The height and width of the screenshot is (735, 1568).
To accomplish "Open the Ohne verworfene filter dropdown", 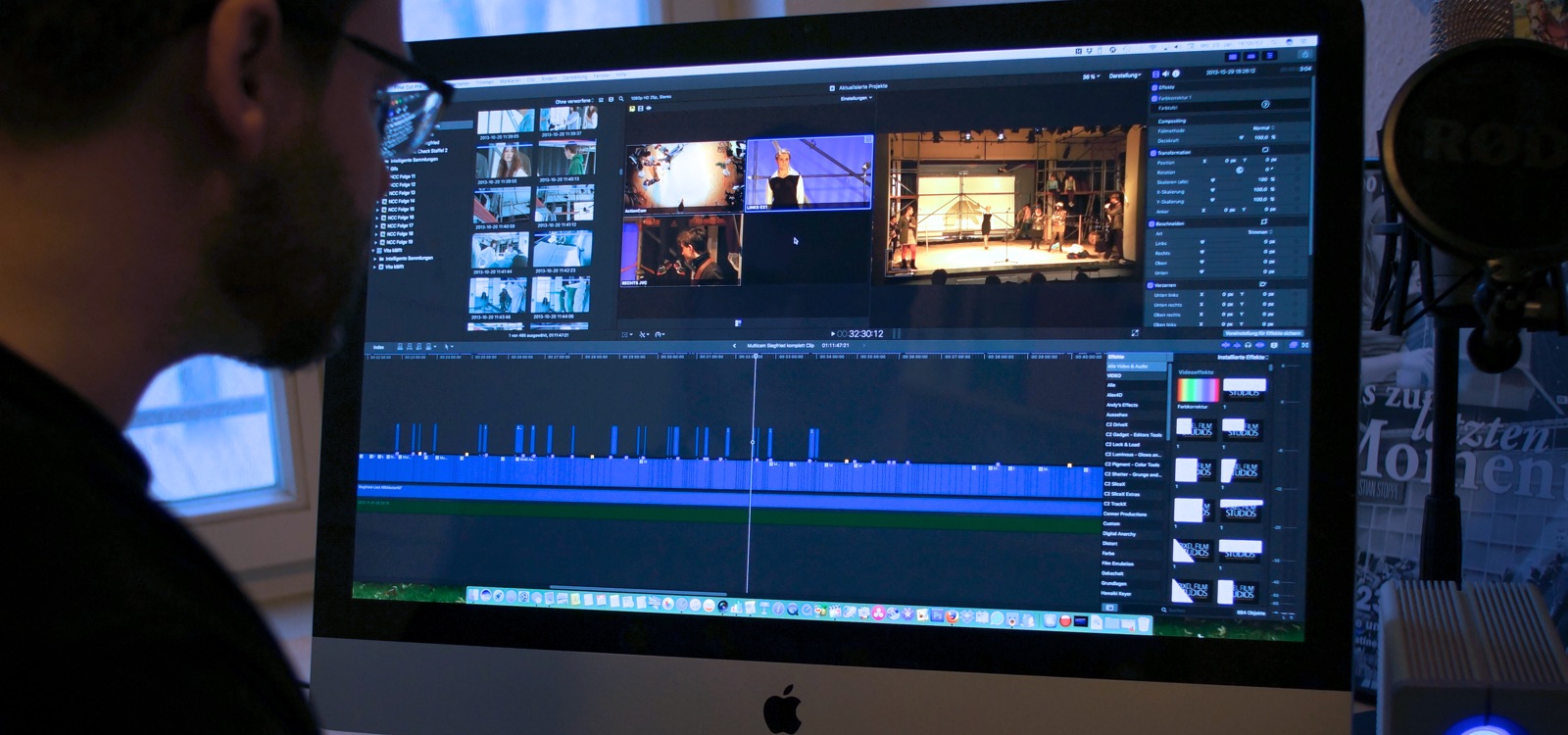I will [x=573, y=101].
